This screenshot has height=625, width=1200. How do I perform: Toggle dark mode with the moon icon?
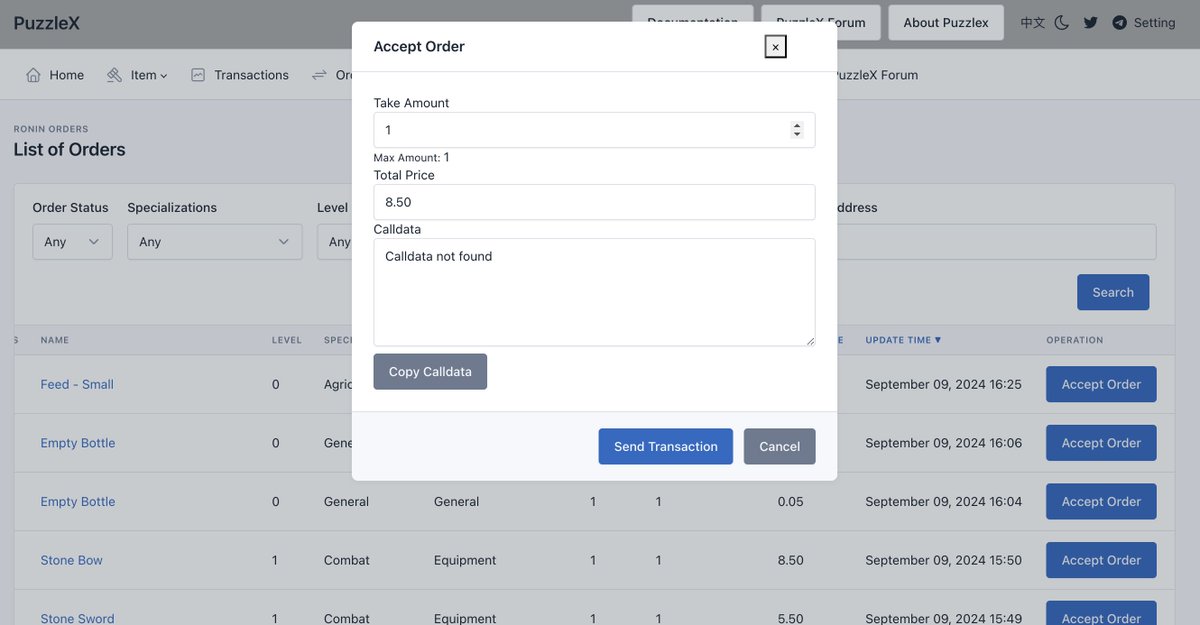pyautogui.click(x=1062, y=20)
